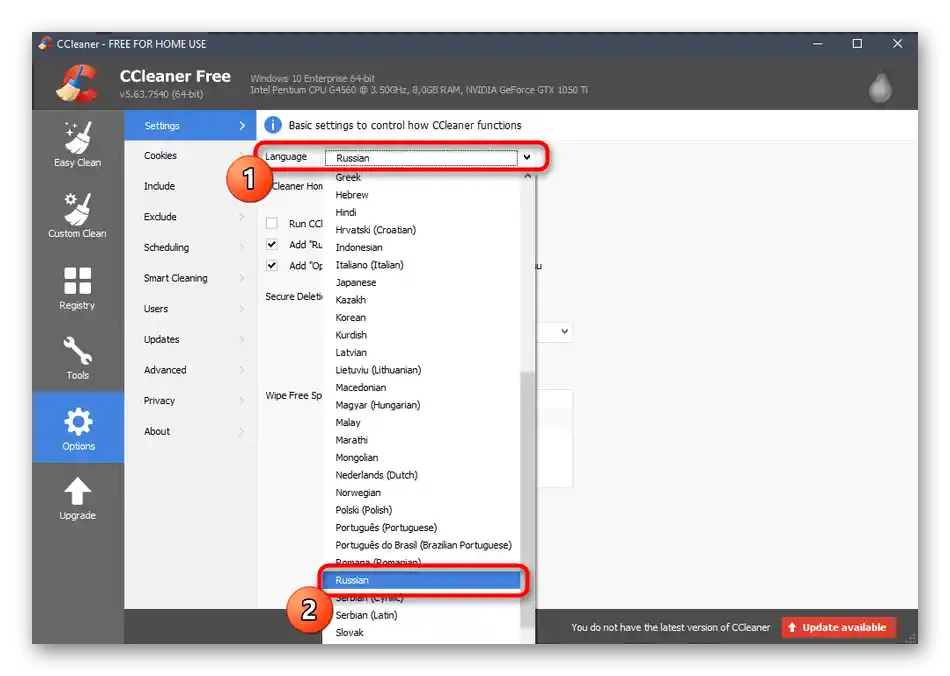
Task: Choose Latvian from the language list
Action: (421, 353)
